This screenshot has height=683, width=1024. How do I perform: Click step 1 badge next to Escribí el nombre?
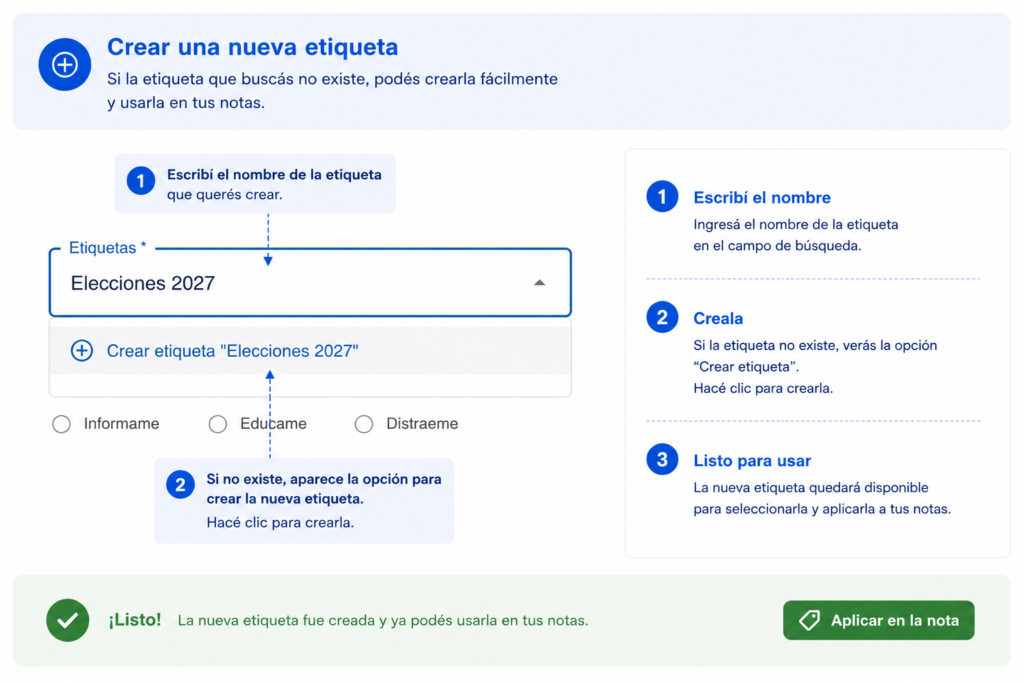point(662,197)
